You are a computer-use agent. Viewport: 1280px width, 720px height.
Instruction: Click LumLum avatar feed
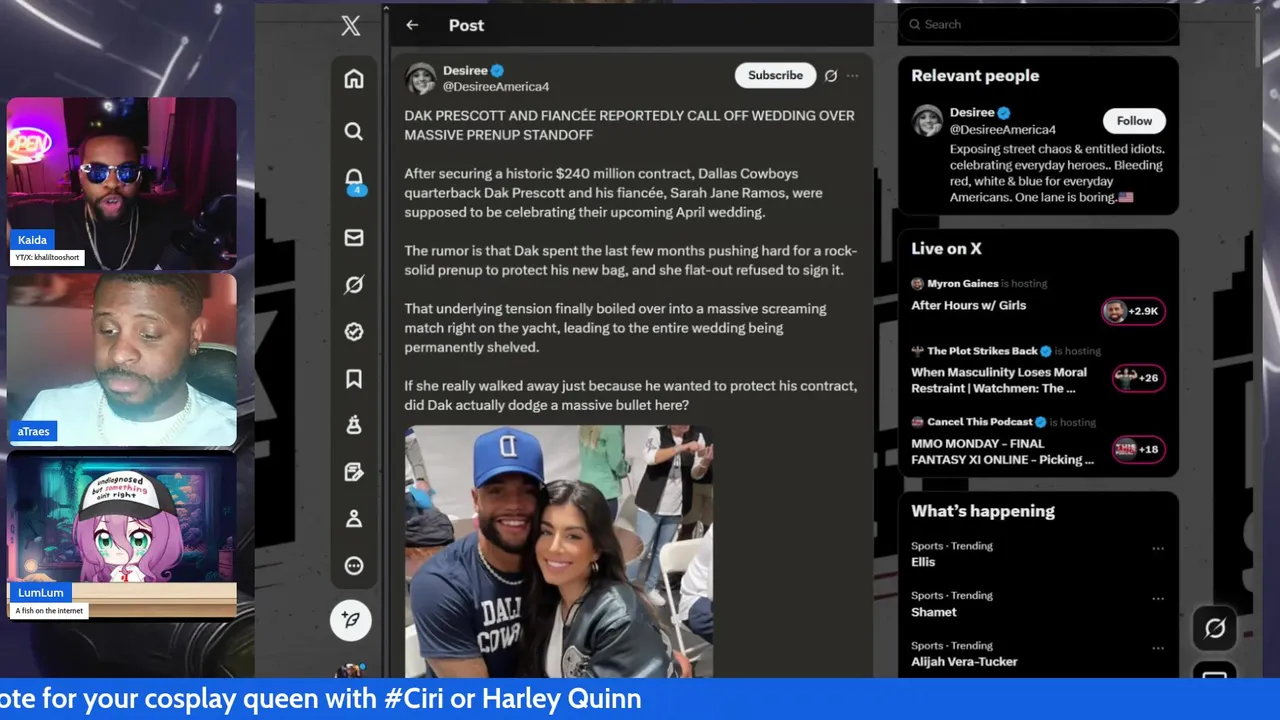tap(122, 535)
